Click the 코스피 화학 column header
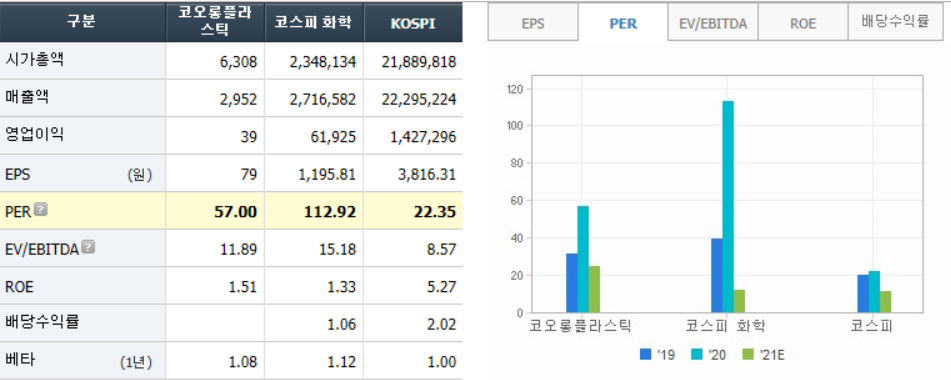 tap(314, 21)
